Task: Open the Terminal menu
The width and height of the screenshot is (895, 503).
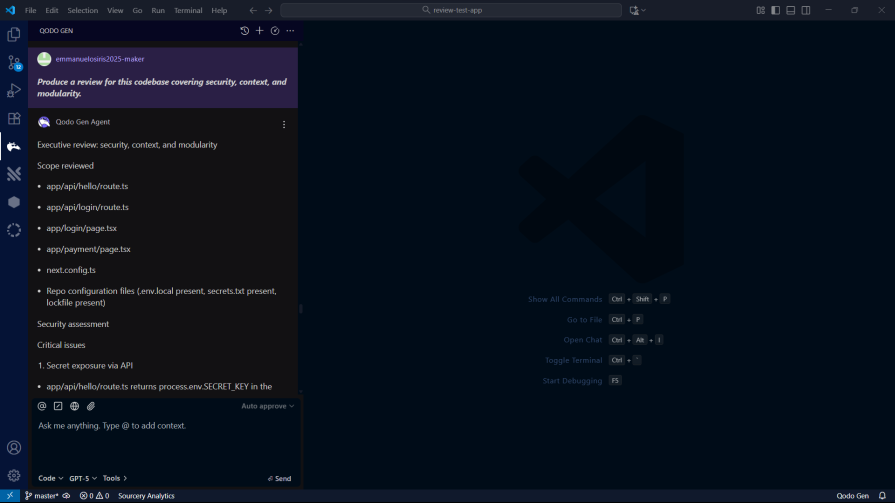Action: click(x=188, y=10)
